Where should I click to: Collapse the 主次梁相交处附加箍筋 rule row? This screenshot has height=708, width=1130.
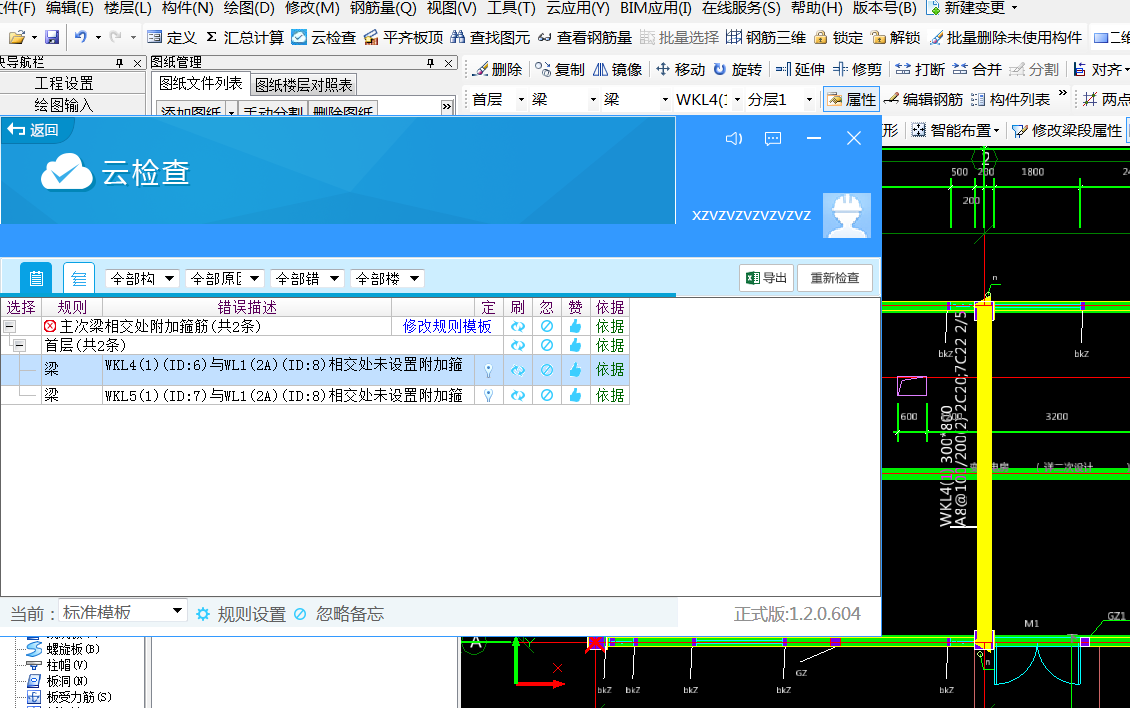point(9,327)
